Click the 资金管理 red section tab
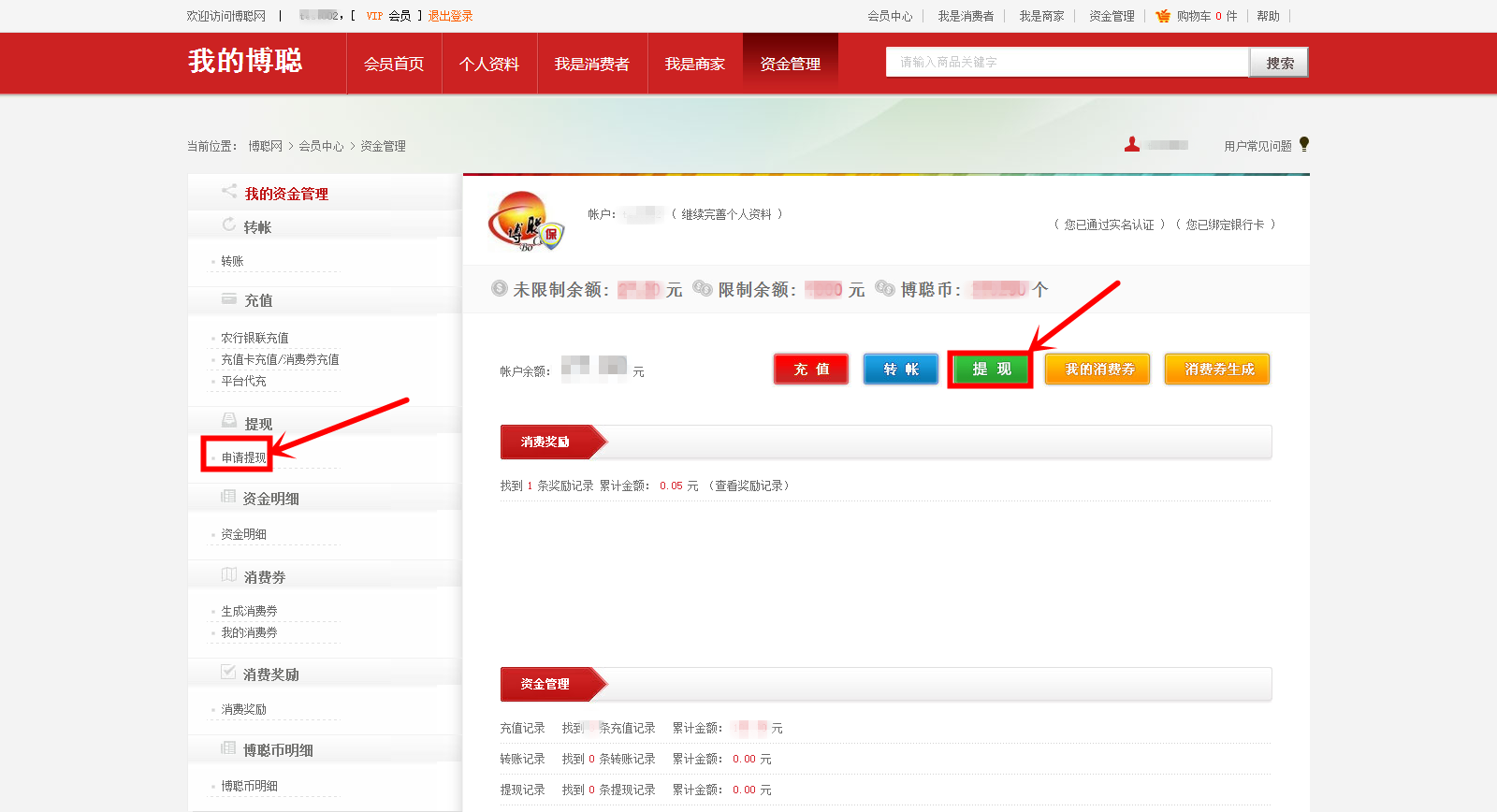1497x812 pixels. click(x=552, y=684)
